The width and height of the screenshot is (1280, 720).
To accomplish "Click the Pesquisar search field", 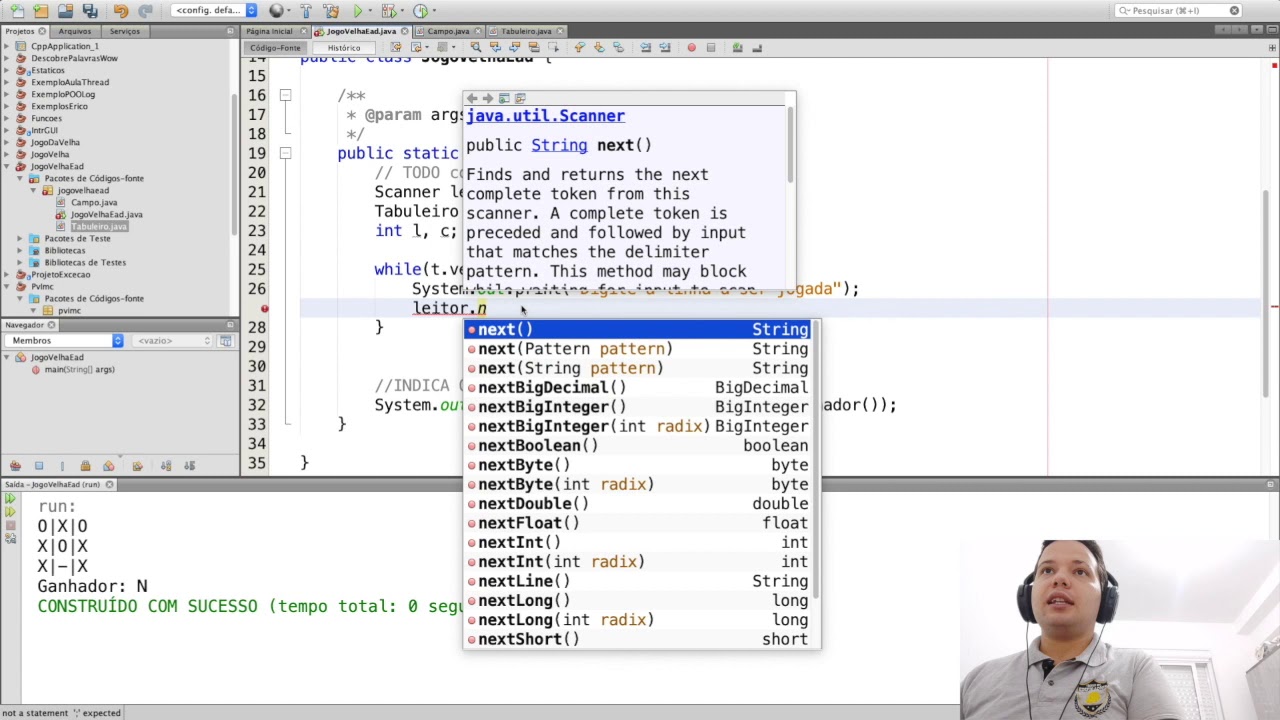I will pyautogui.click(x=1178, y=11).
